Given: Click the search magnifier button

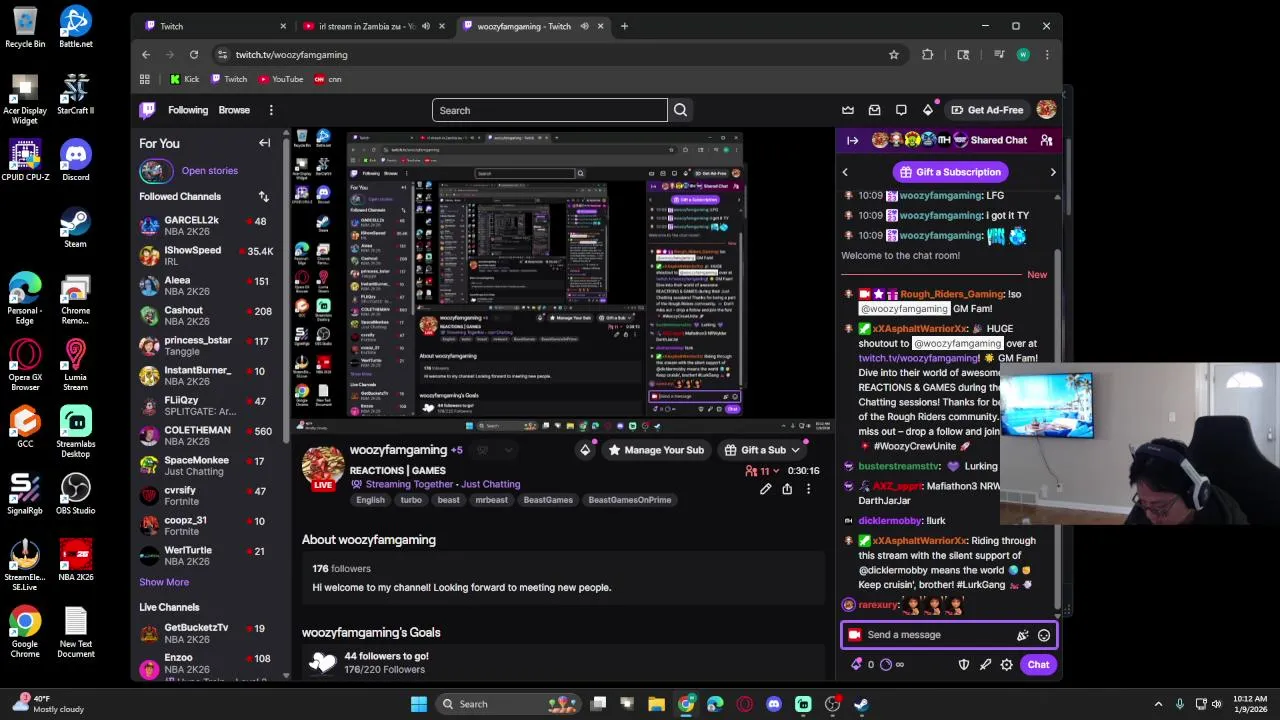Looking at the screenshot, I should coord(680,110).
